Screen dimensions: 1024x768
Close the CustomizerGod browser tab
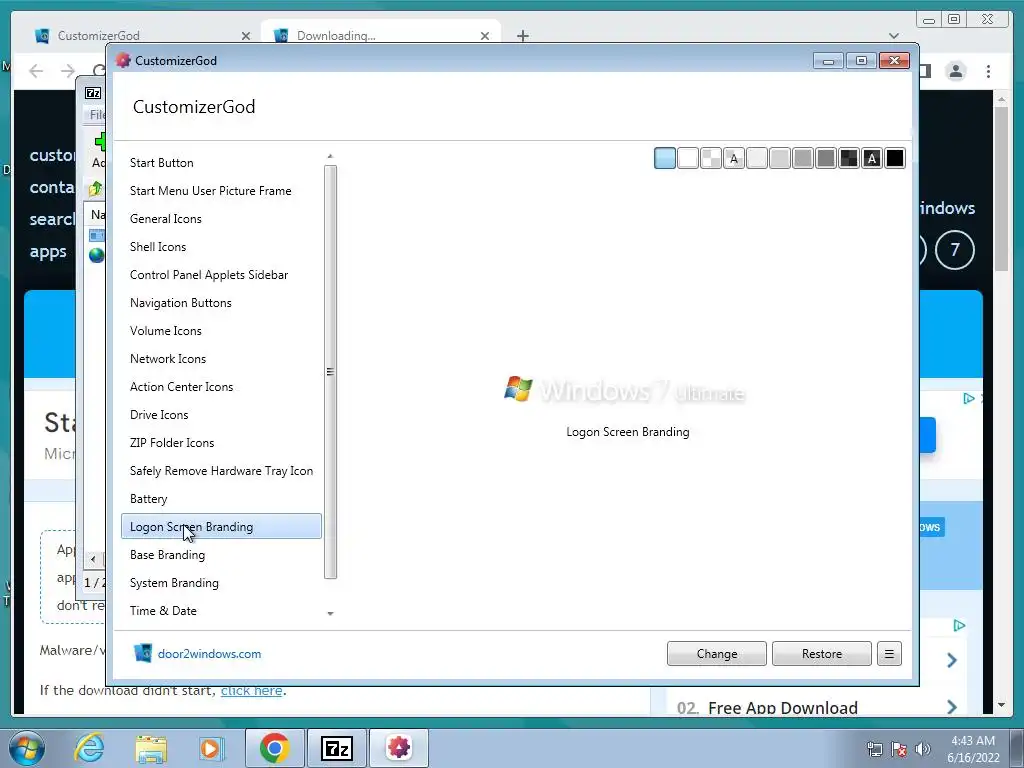[246, 36]
